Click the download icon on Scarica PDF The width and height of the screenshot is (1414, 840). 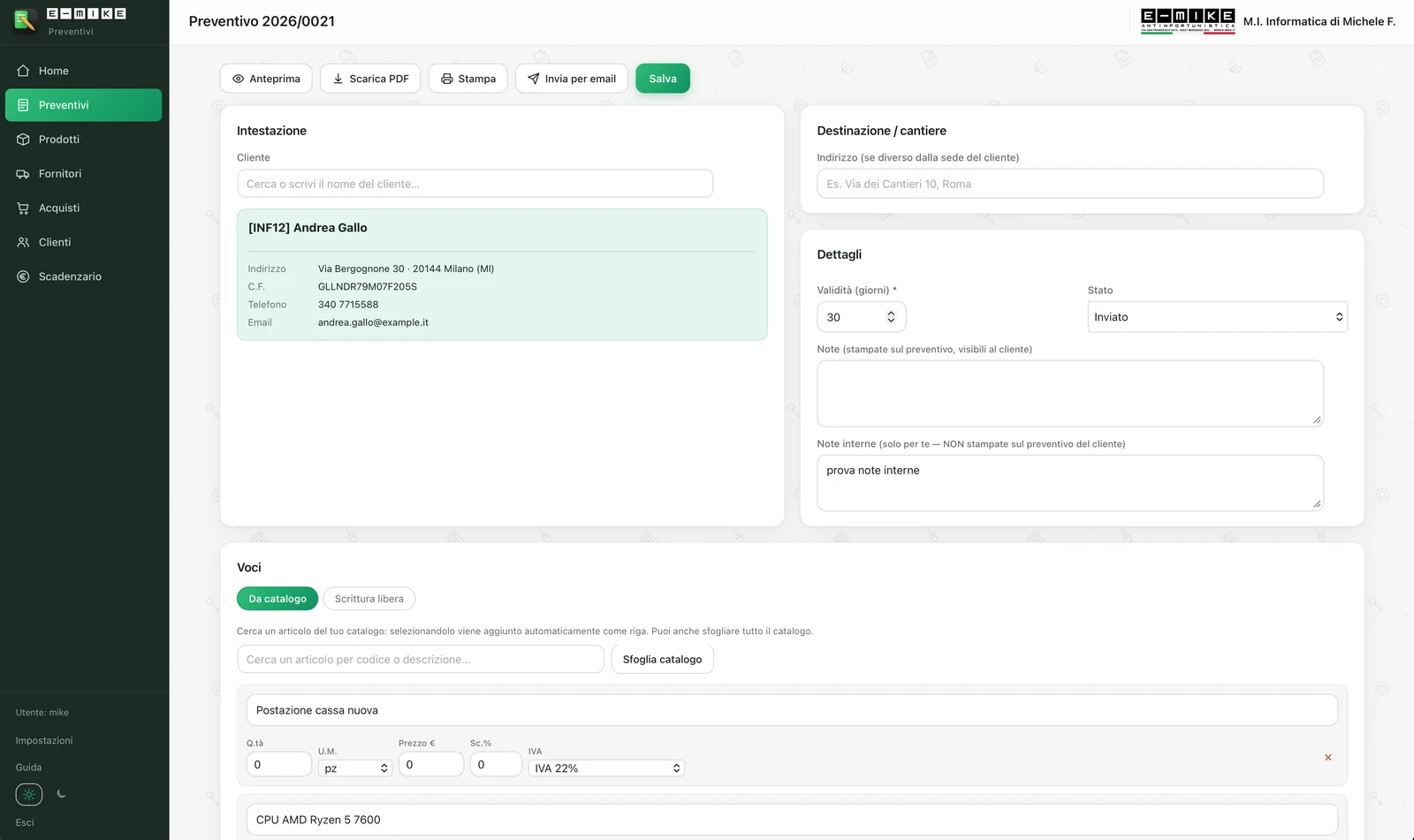(x=338, y=79)
